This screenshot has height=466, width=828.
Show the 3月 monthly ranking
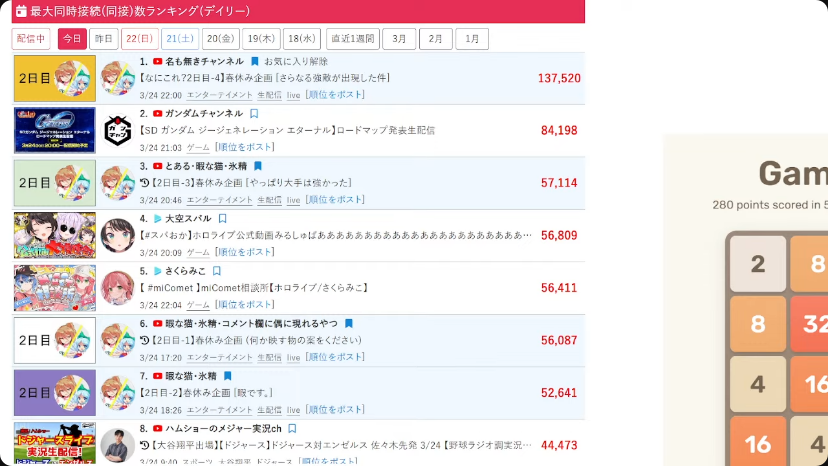tap(399, 39)
